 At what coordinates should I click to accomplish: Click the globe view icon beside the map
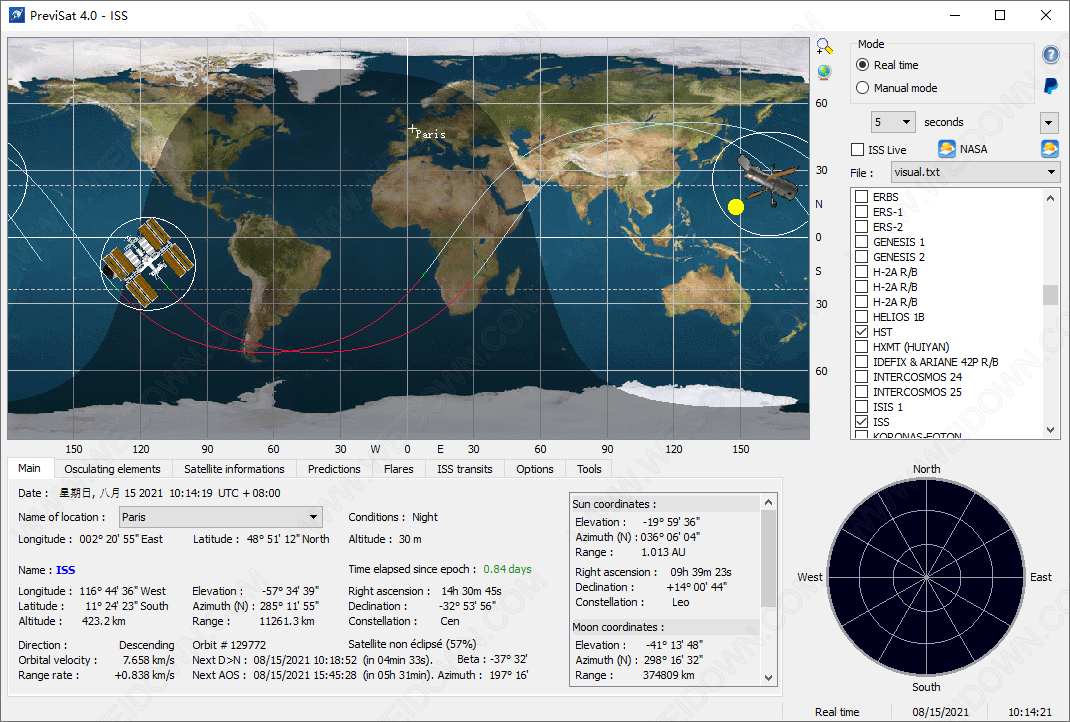[x=824, y=72]
